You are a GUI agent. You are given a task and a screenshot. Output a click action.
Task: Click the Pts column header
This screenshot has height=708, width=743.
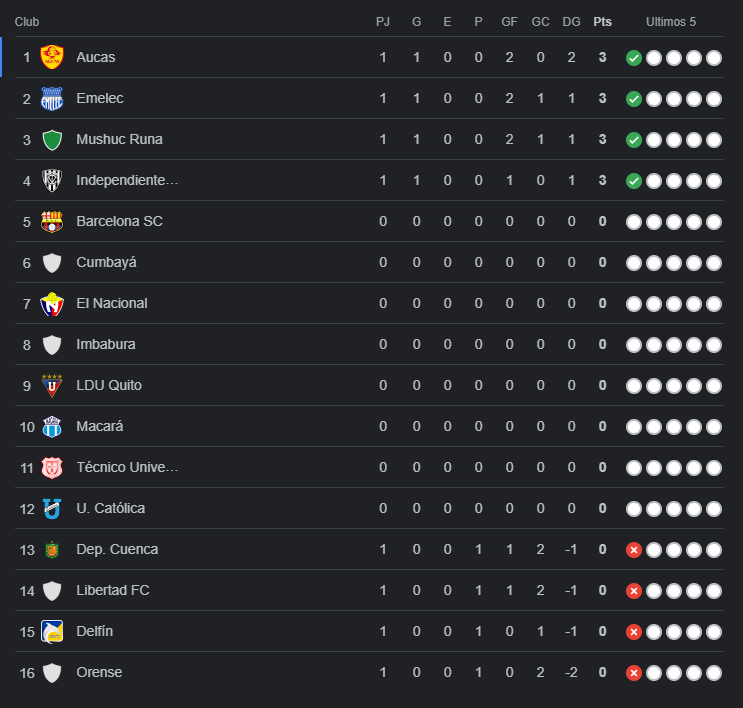coord(602,22)
